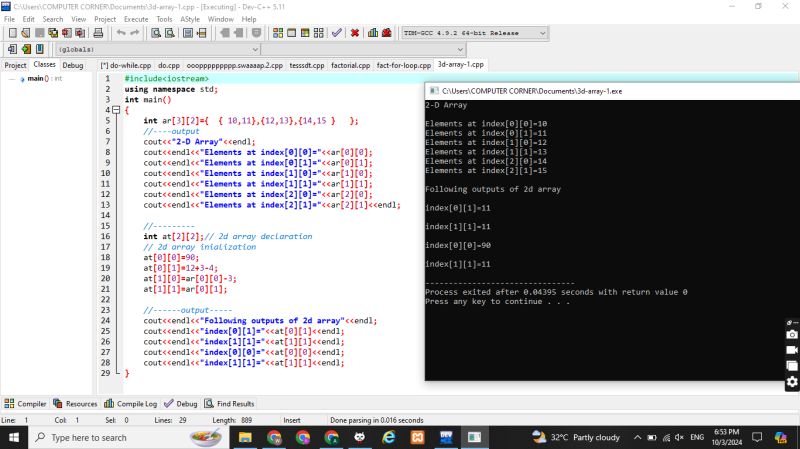Switch to the fact-for-loop.cpp tab
This screenshot has height=449, width=800.
tap(404, 65)
